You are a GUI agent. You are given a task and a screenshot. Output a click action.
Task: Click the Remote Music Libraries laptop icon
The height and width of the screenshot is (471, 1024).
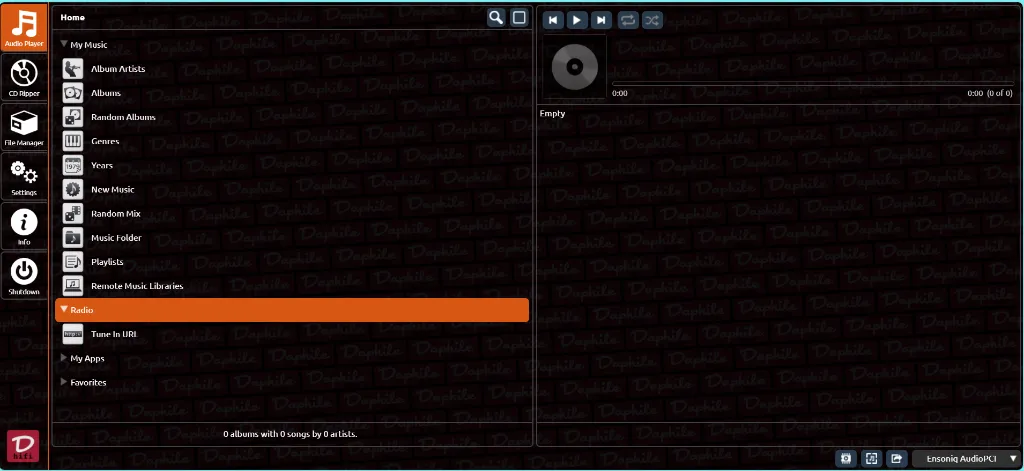coord(72,286)
